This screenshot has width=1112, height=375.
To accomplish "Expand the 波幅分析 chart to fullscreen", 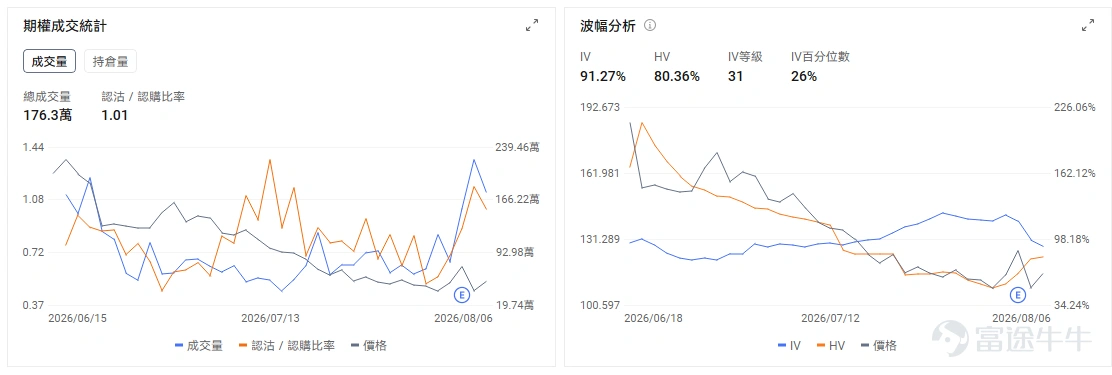I will [x=1087, y=26].
